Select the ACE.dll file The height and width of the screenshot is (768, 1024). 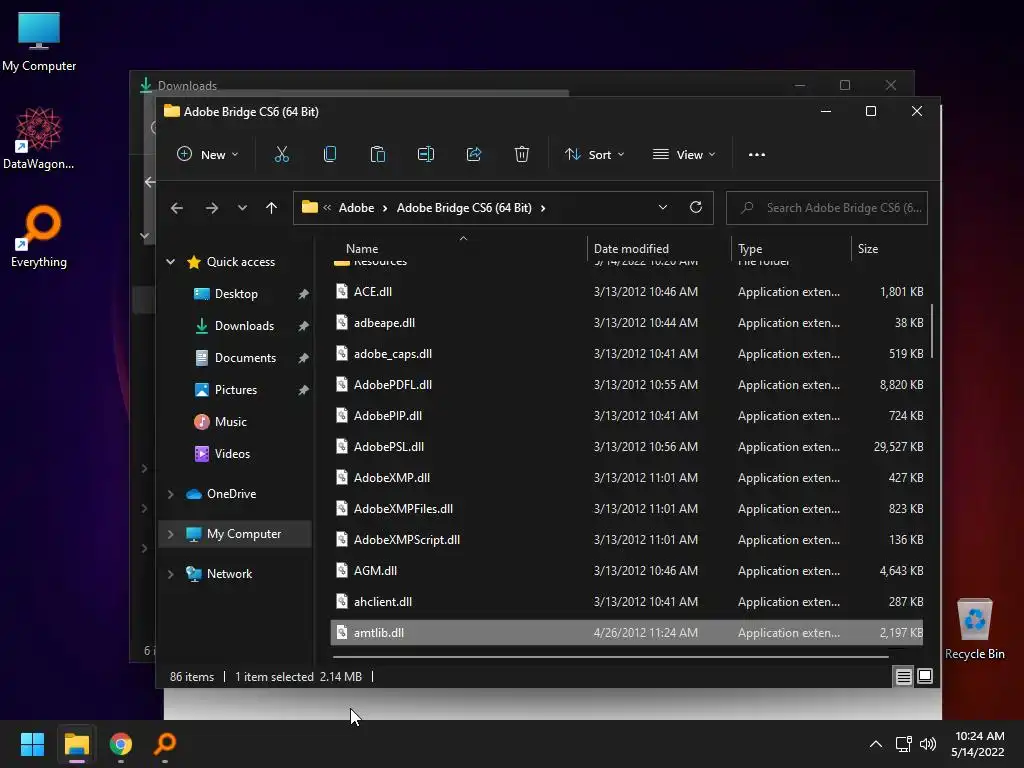[x=627, y=292]
